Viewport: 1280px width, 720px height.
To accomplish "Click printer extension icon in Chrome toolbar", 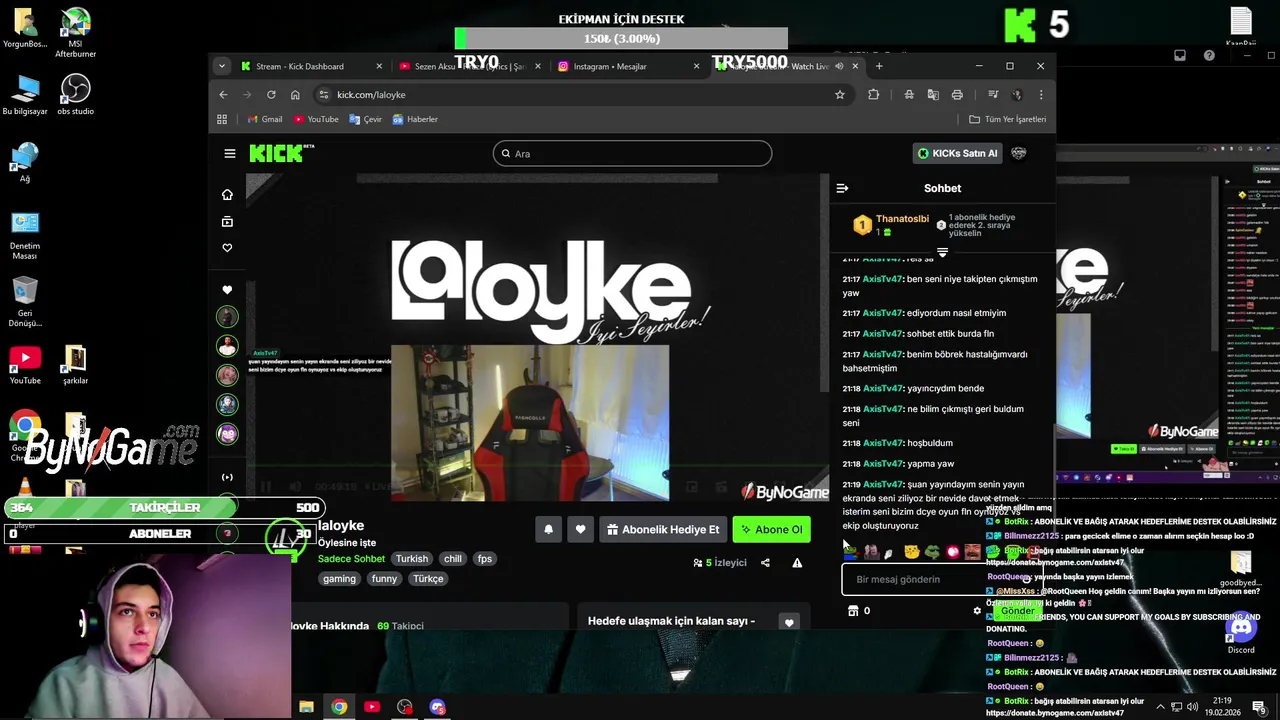I will click(x=957, y=94).
